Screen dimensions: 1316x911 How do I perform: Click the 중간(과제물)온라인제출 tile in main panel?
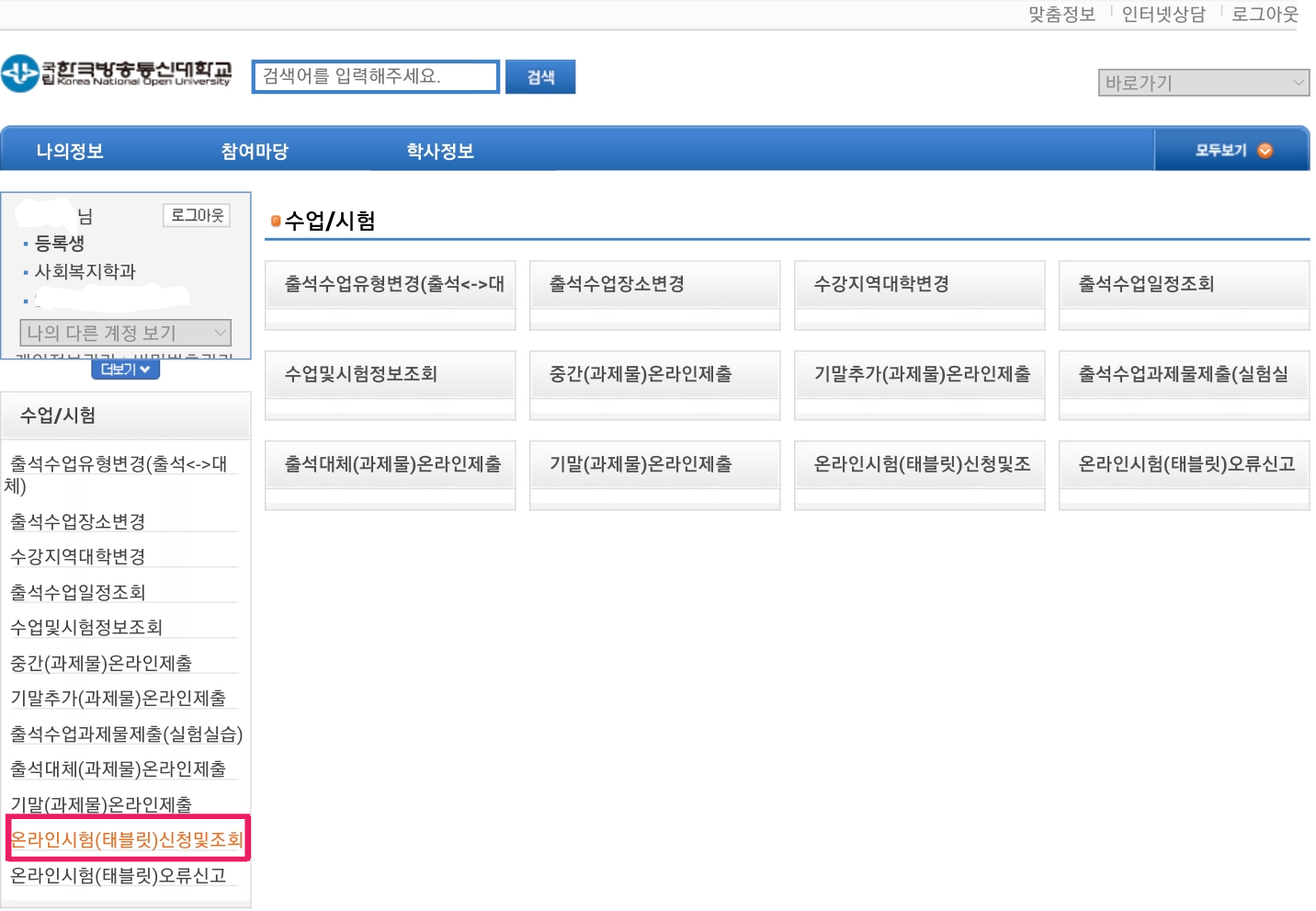pos(655,385)
